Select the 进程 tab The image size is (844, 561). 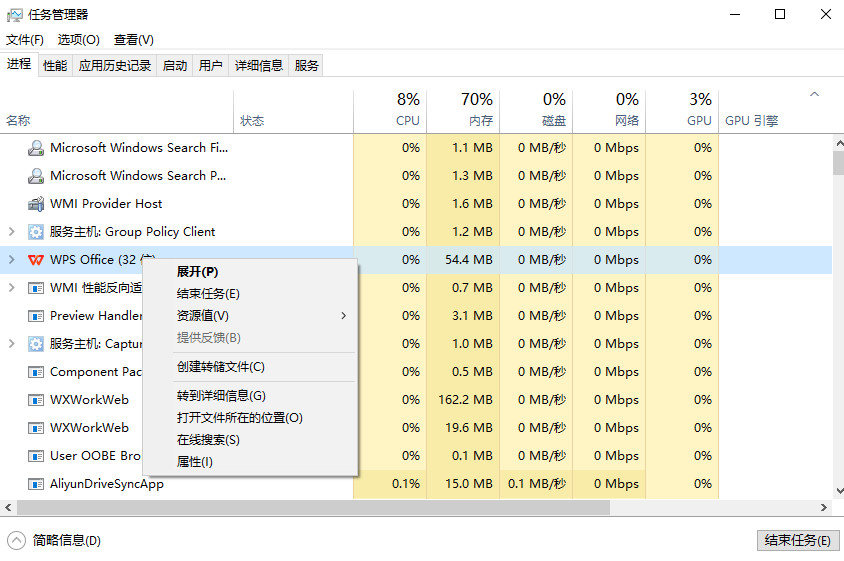coord(19,64)
